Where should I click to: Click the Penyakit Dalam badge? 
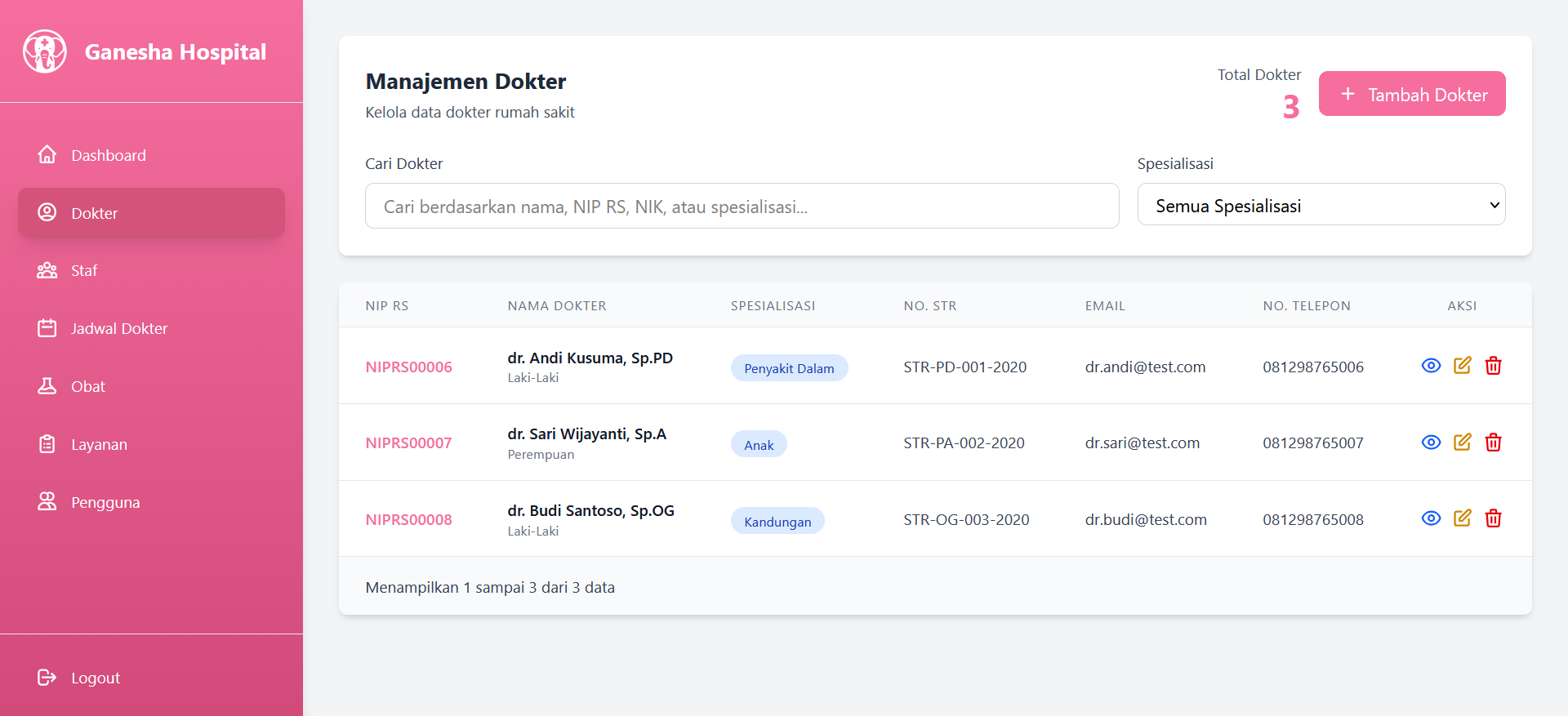click(789, 368)
